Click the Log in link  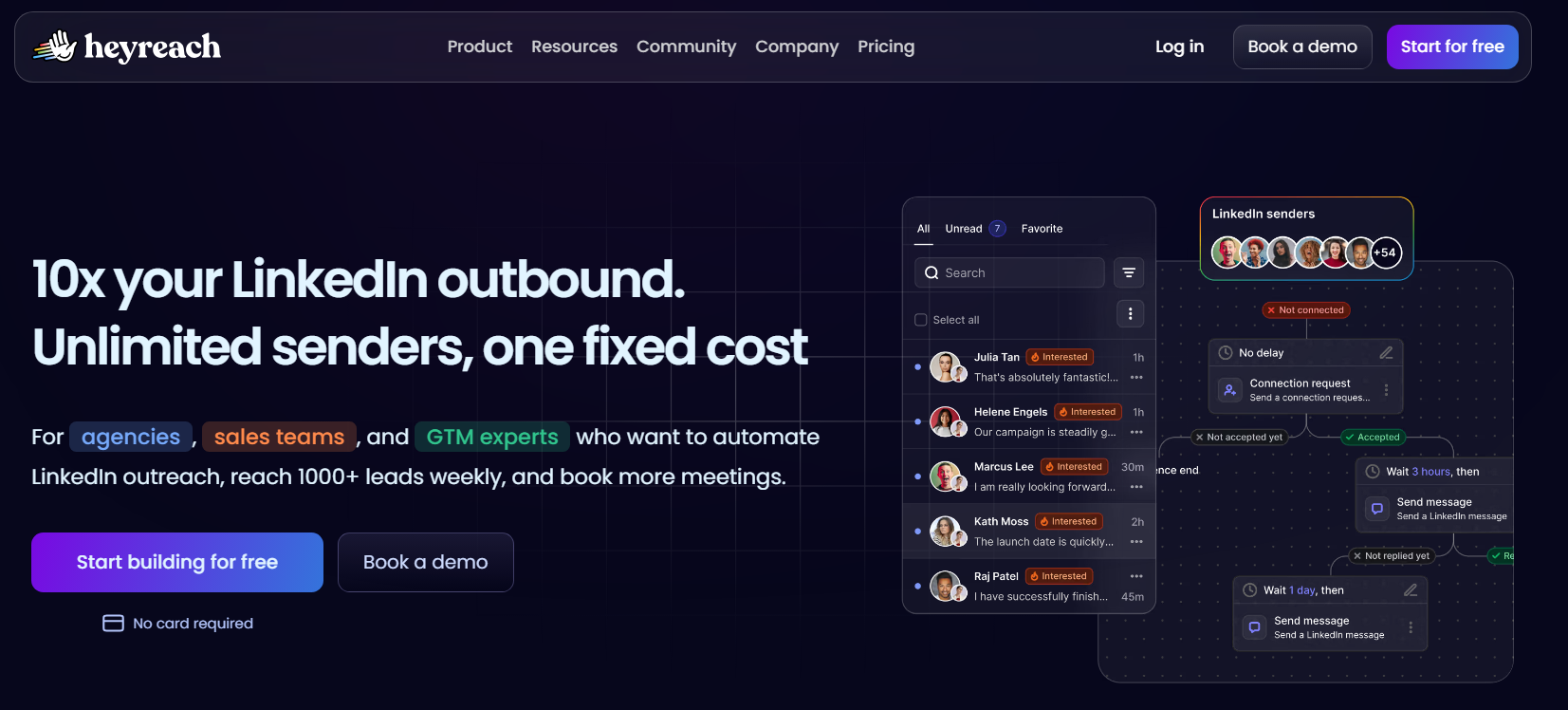(x=1179, y=47)
